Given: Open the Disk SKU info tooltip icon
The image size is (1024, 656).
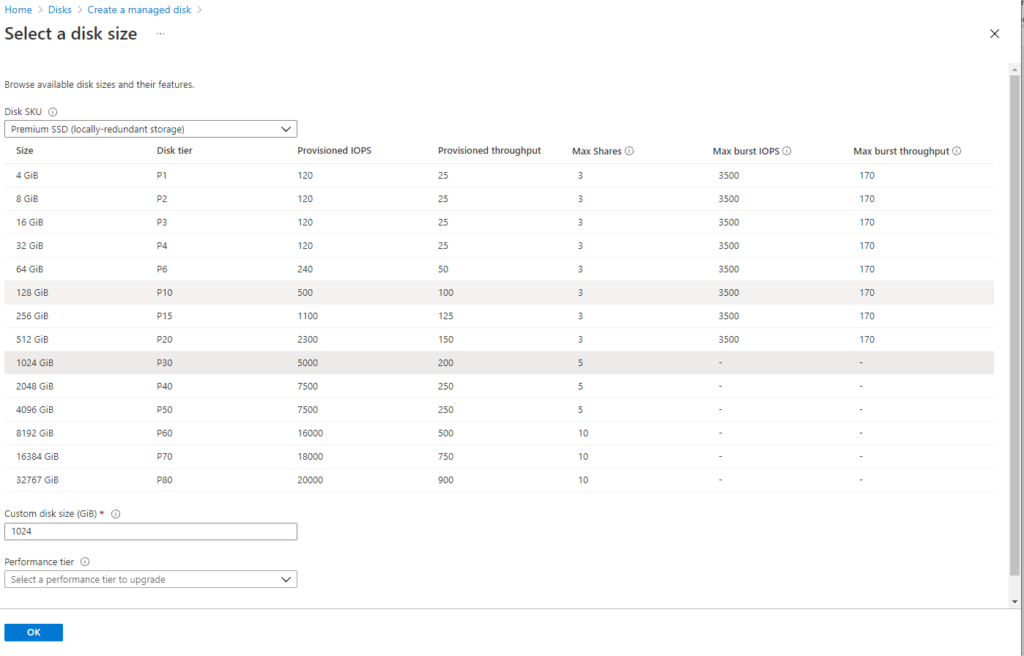Looking at the screenshot, I should [52, 111].
